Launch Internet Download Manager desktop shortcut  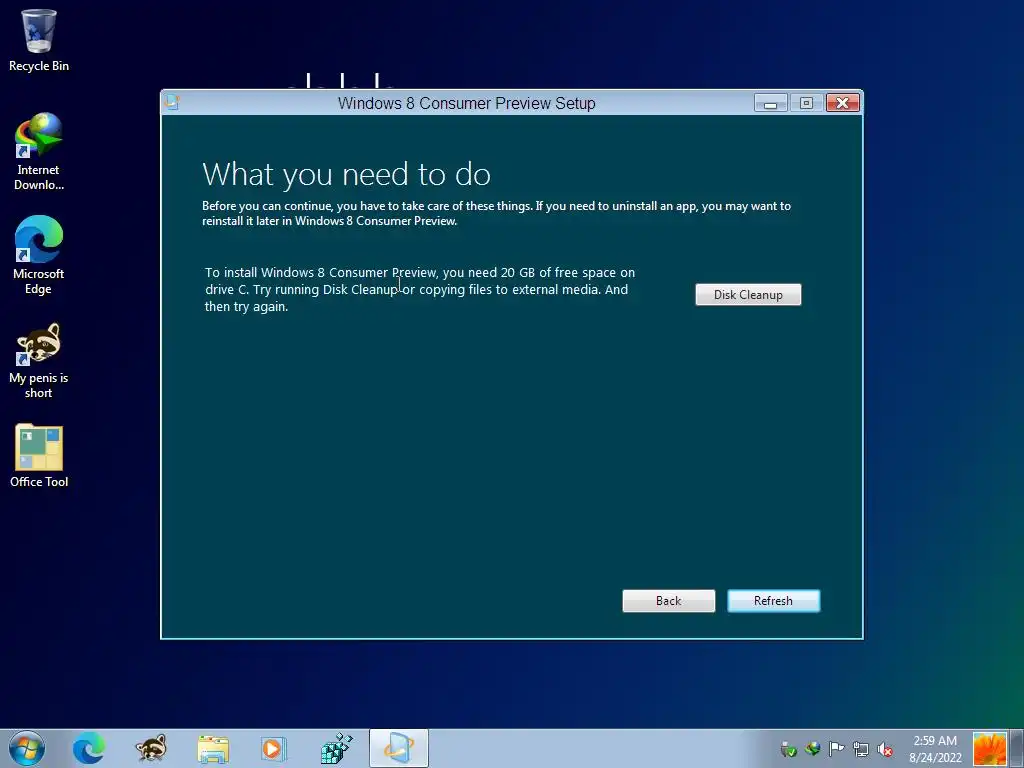[x=39, y=152]
